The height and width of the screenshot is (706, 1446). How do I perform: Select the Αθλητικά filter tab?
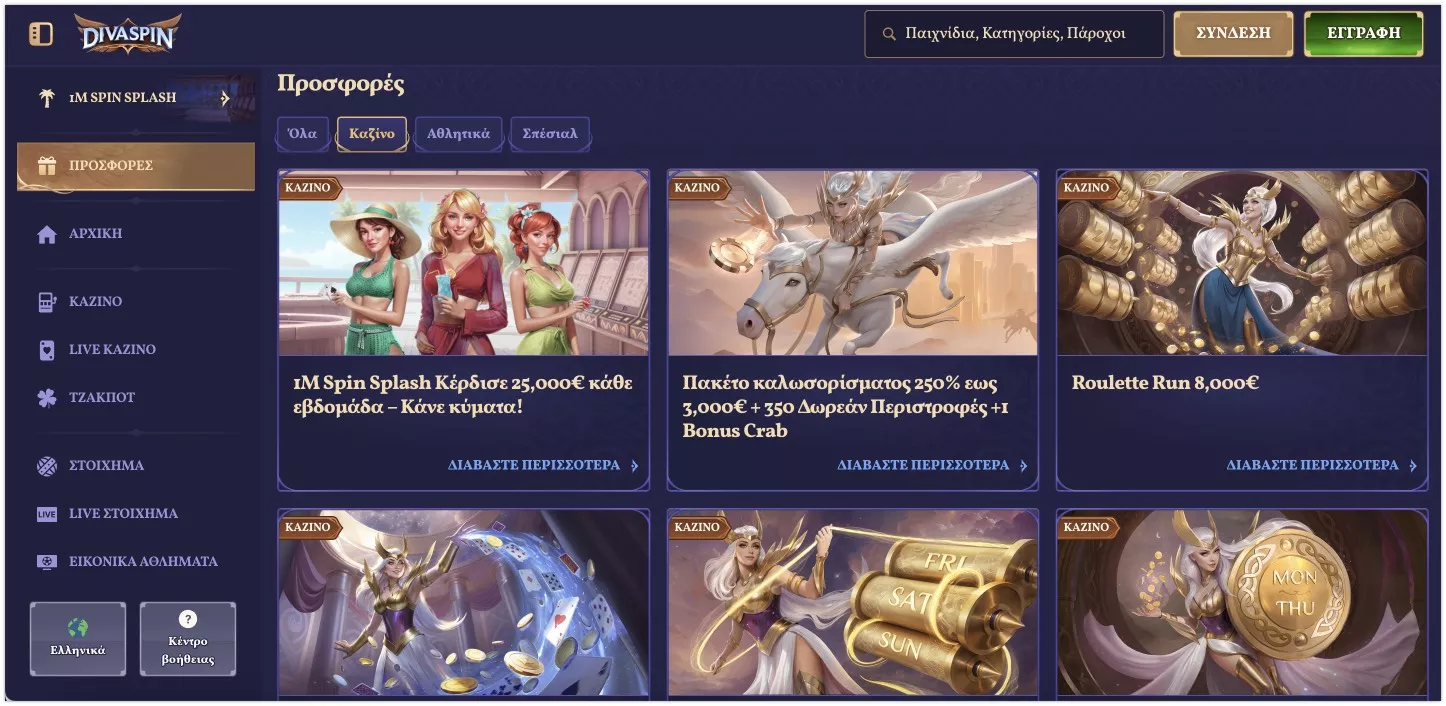click(458, 134)
